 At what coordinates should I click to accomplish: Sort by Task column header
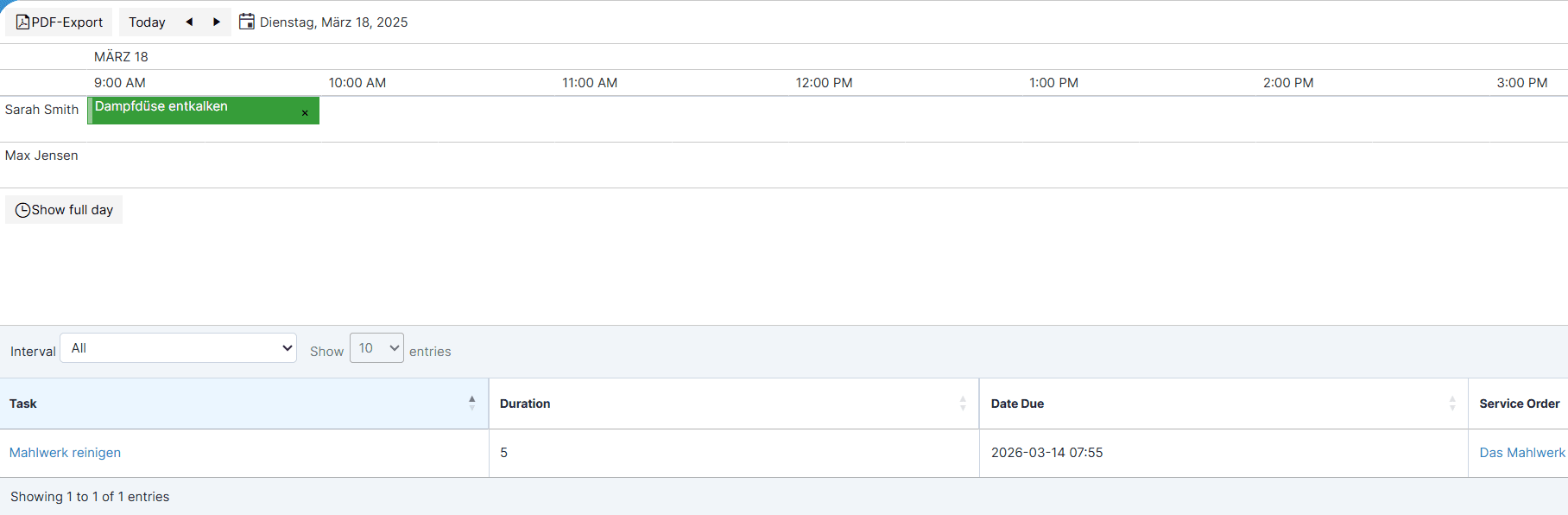(244, 404)
